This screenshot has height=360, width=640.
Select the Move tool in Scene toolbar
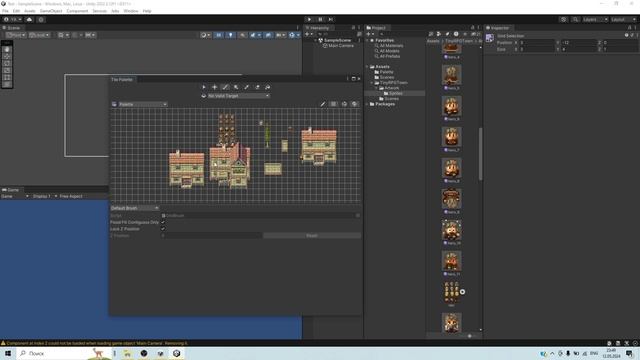coord(7,56)
